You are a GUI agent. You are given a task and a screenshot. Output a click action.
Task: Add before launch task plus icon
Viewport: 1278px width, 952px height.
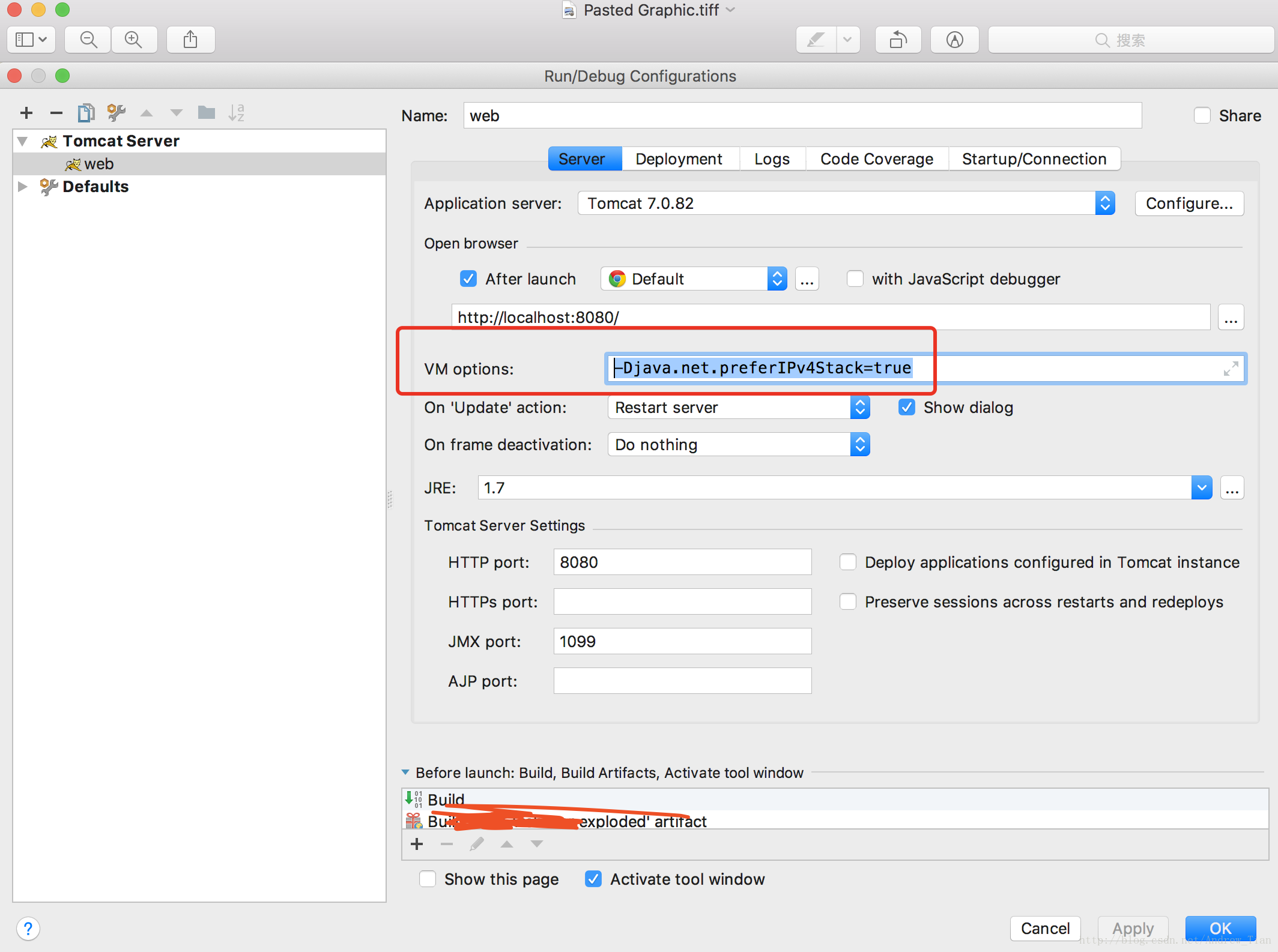(417, 844)
